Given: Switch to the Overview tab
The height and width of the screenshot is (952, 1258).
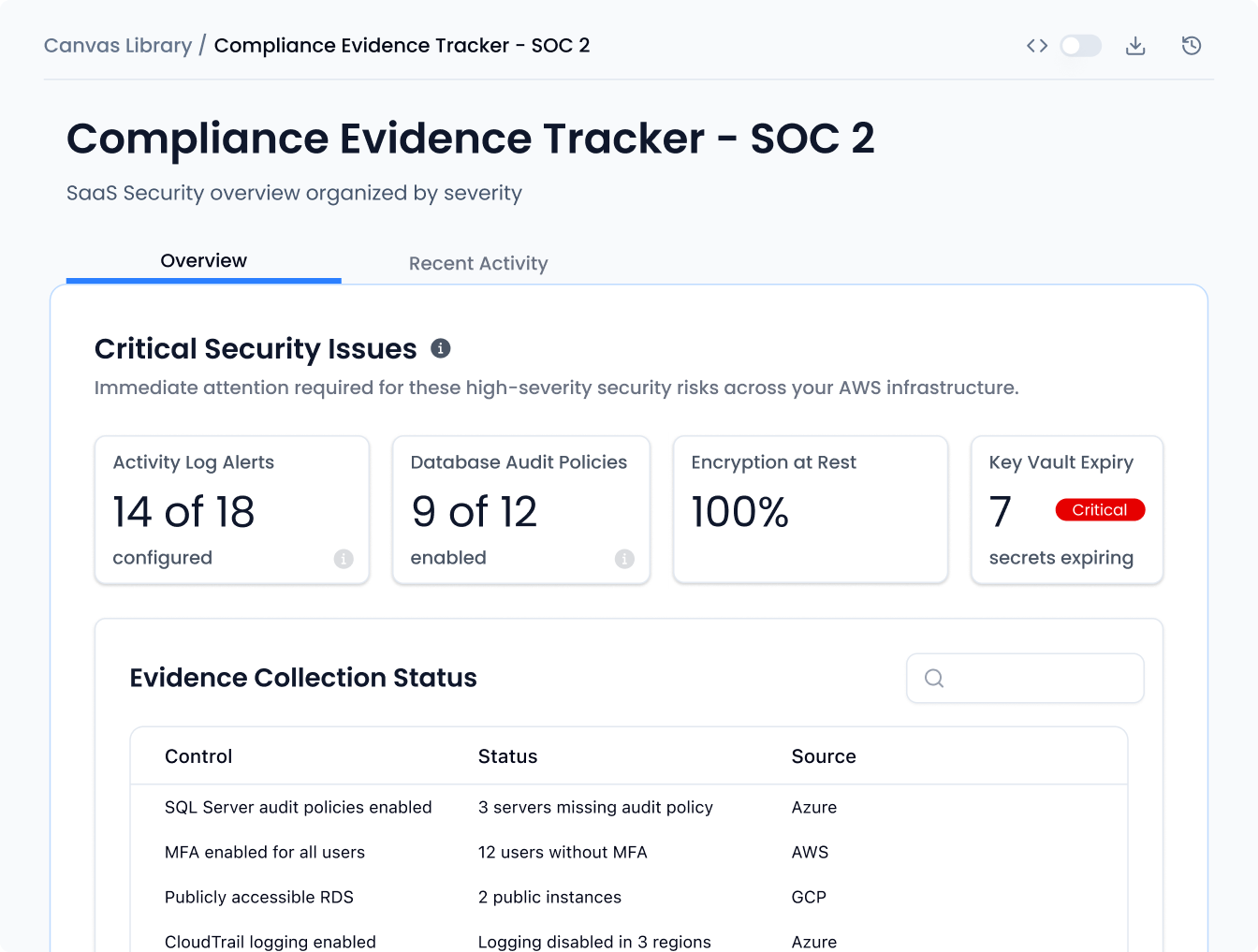Looking at the screenshot, I should coord(203,261).
